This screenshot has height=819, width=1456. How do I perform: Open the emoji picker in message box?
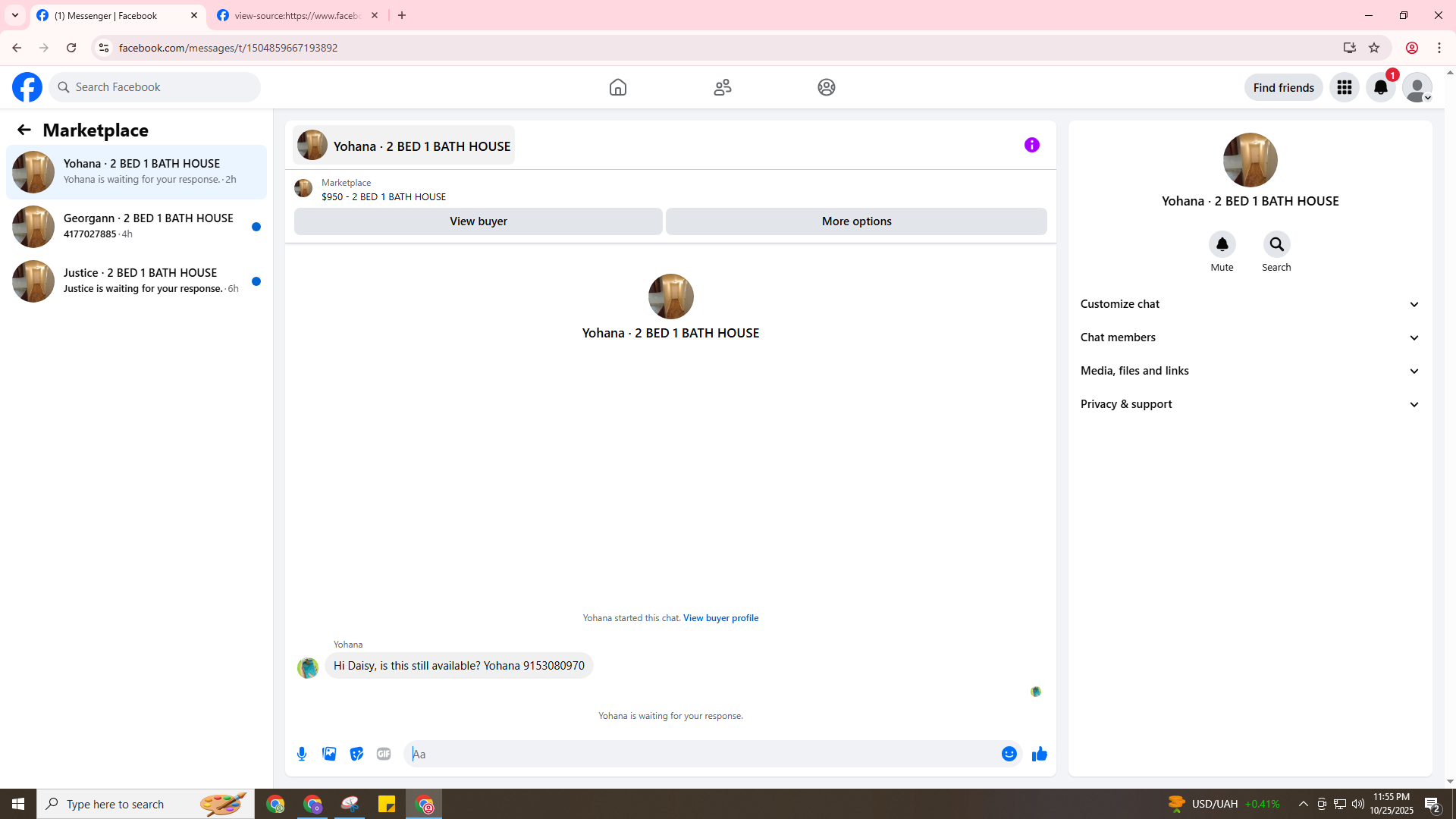click(x=1009, y=754)
